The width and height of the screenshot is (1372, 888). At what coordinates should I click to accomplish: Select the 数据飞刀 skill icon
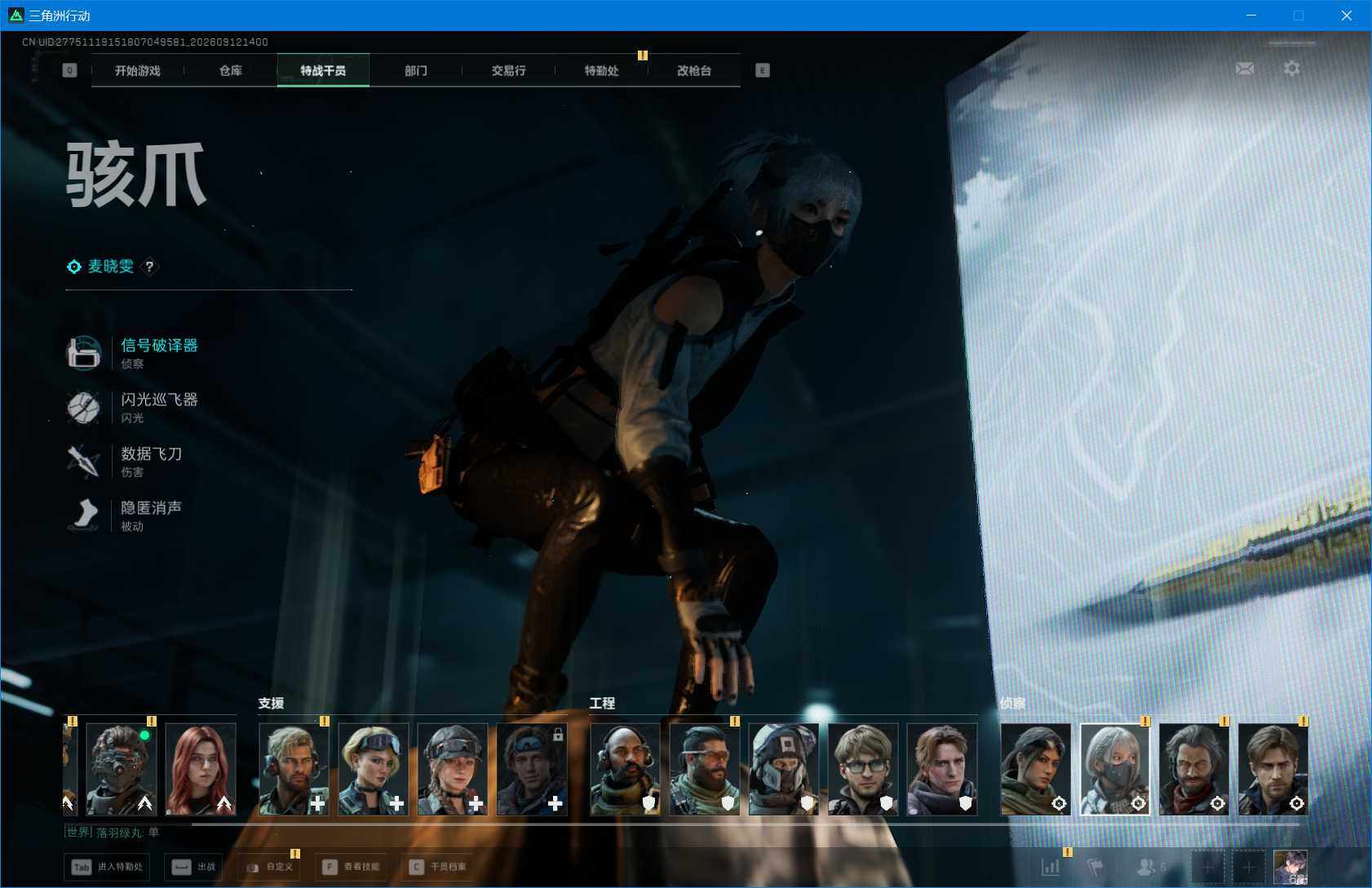84,461
